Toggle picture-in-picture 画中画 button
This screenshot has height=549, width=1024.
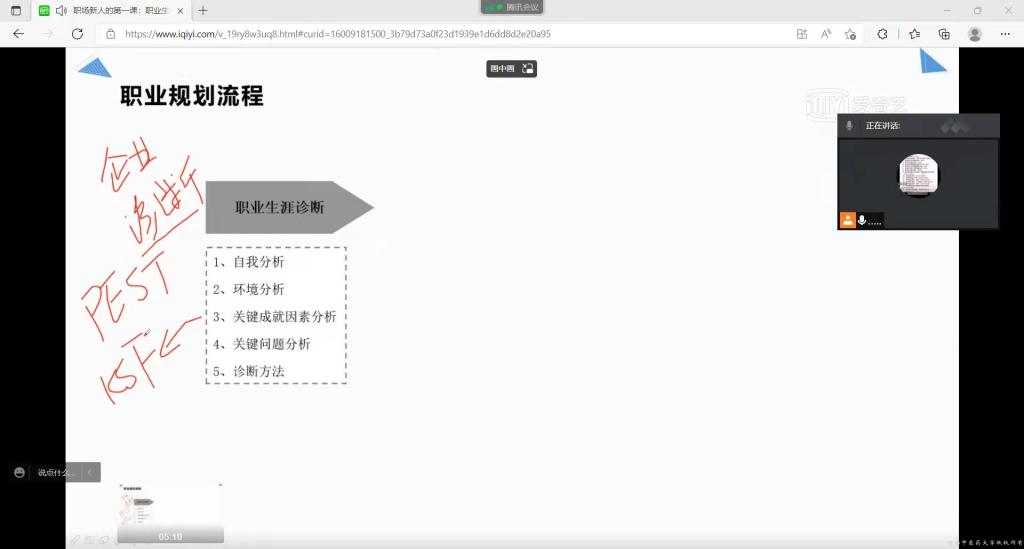click(x=511, y=68)
